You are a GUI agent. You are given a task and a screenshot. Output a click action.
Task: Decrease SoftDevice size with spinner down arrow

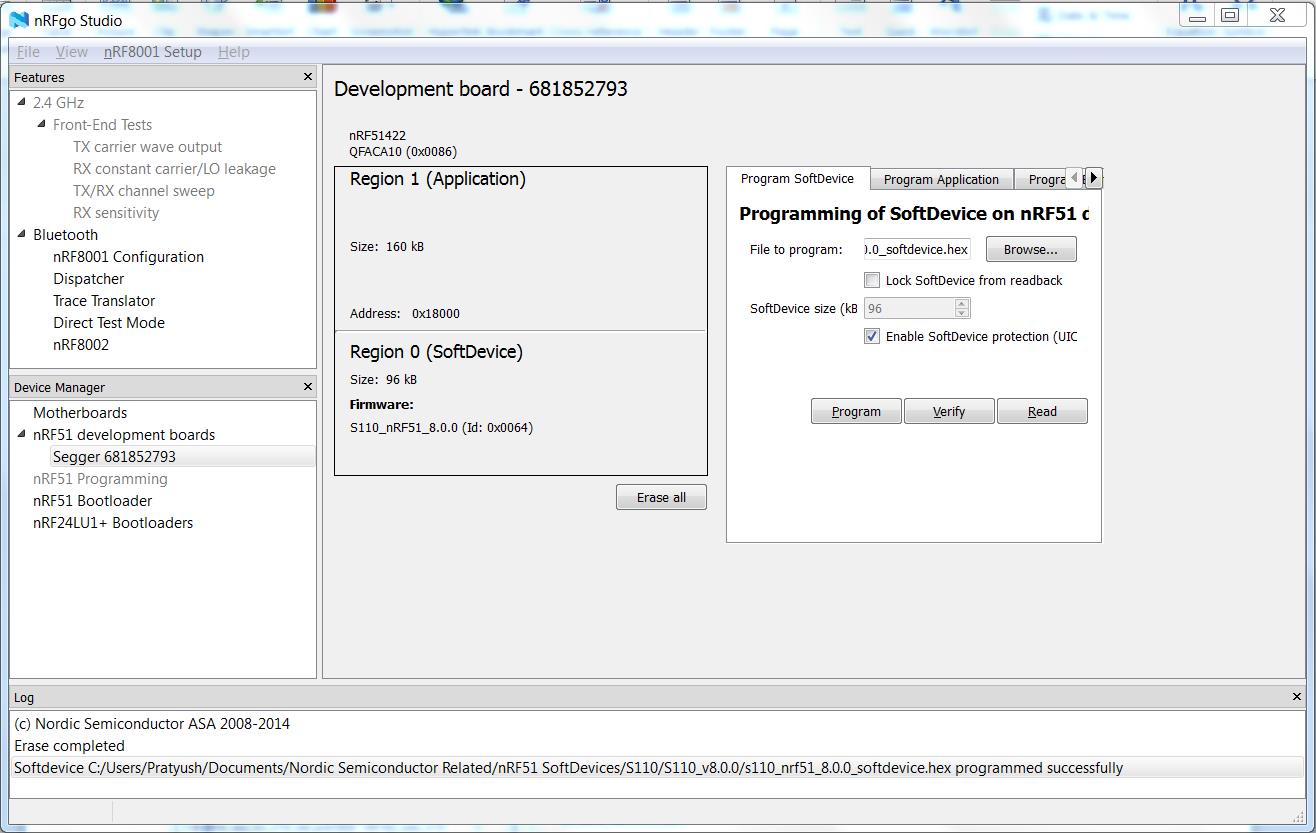[961, 313]
